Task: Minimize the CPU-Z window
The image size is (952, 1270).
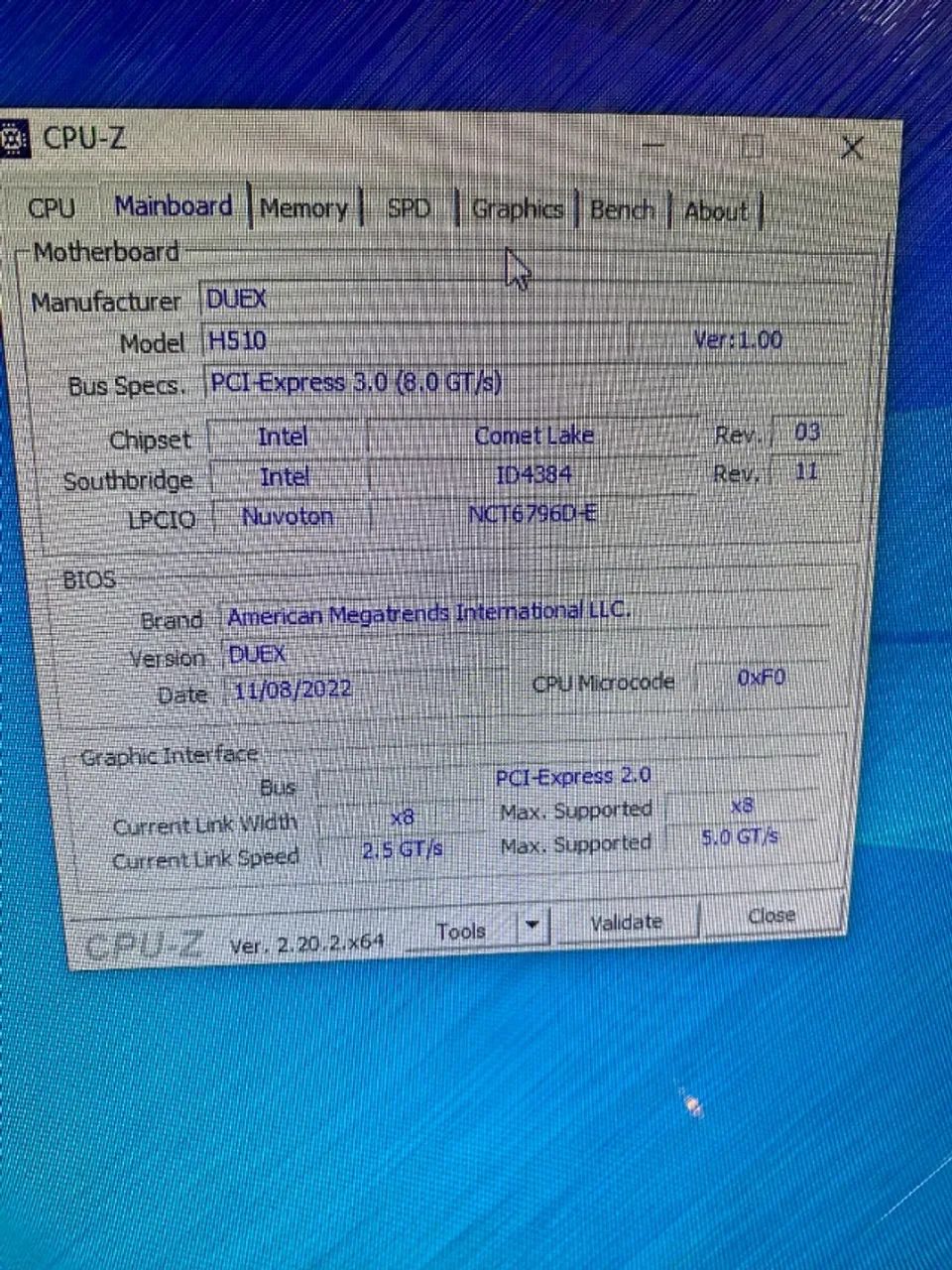Action: (654, 147)
